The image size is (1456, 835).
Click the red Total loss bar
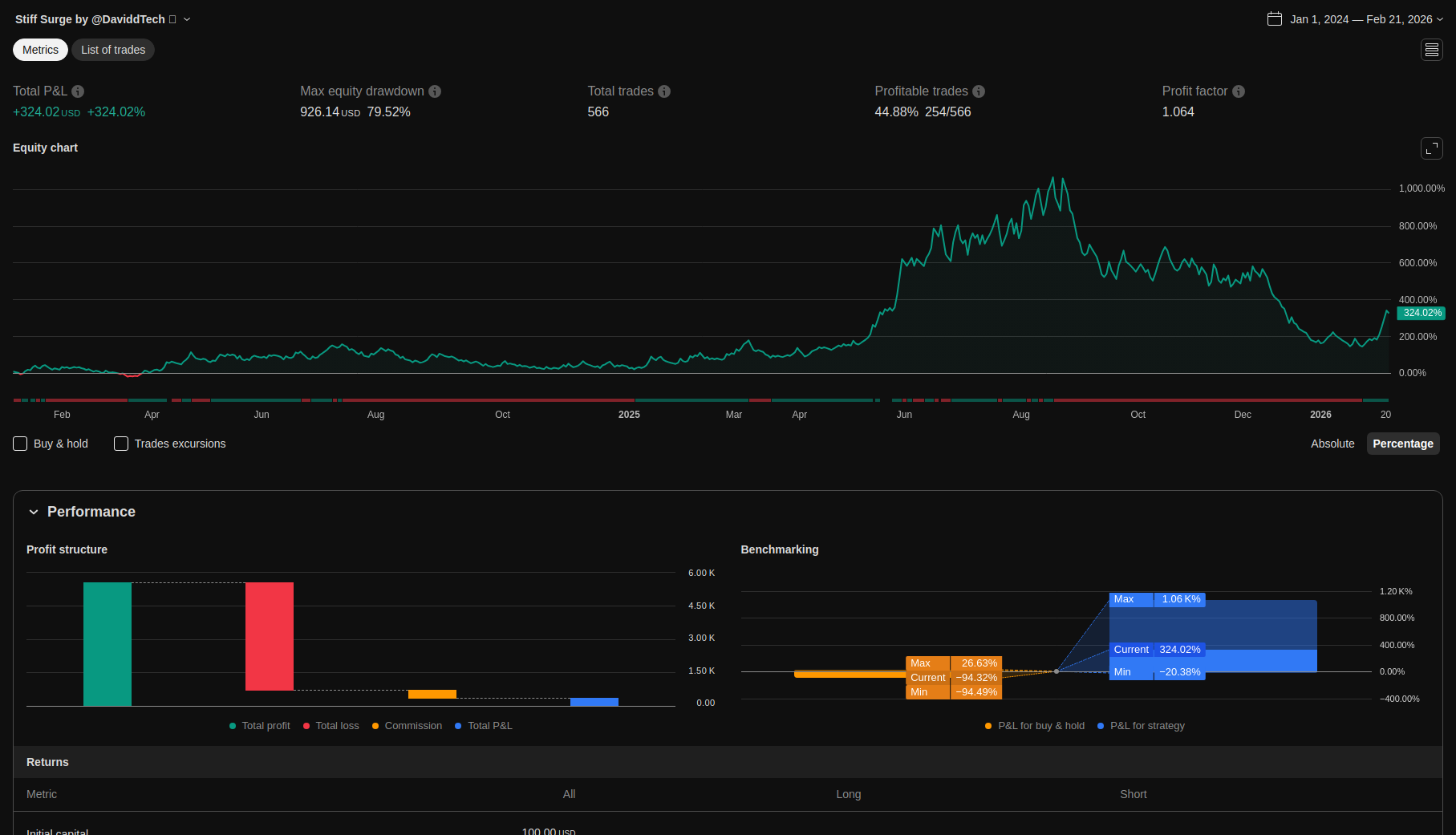(x=270, y=636)
